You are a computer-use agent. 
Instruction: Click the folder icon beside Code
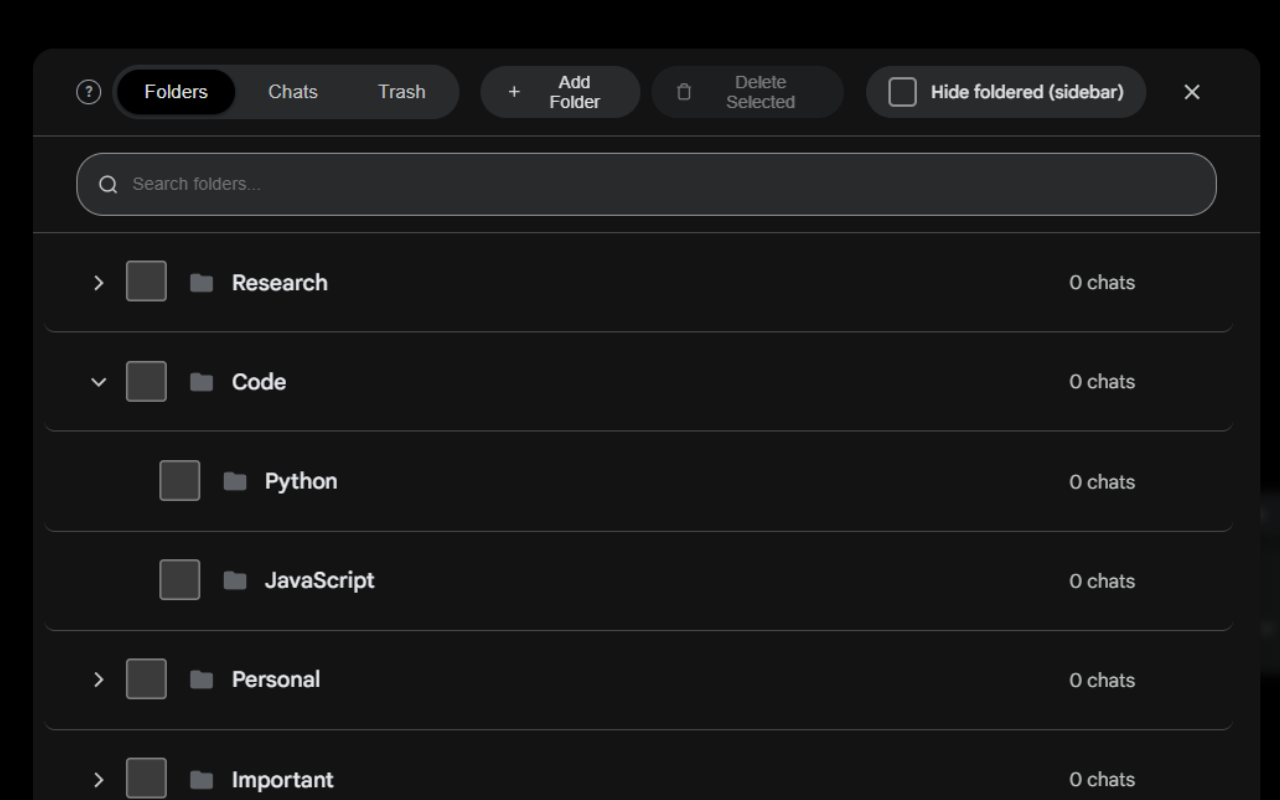point(202,381)
